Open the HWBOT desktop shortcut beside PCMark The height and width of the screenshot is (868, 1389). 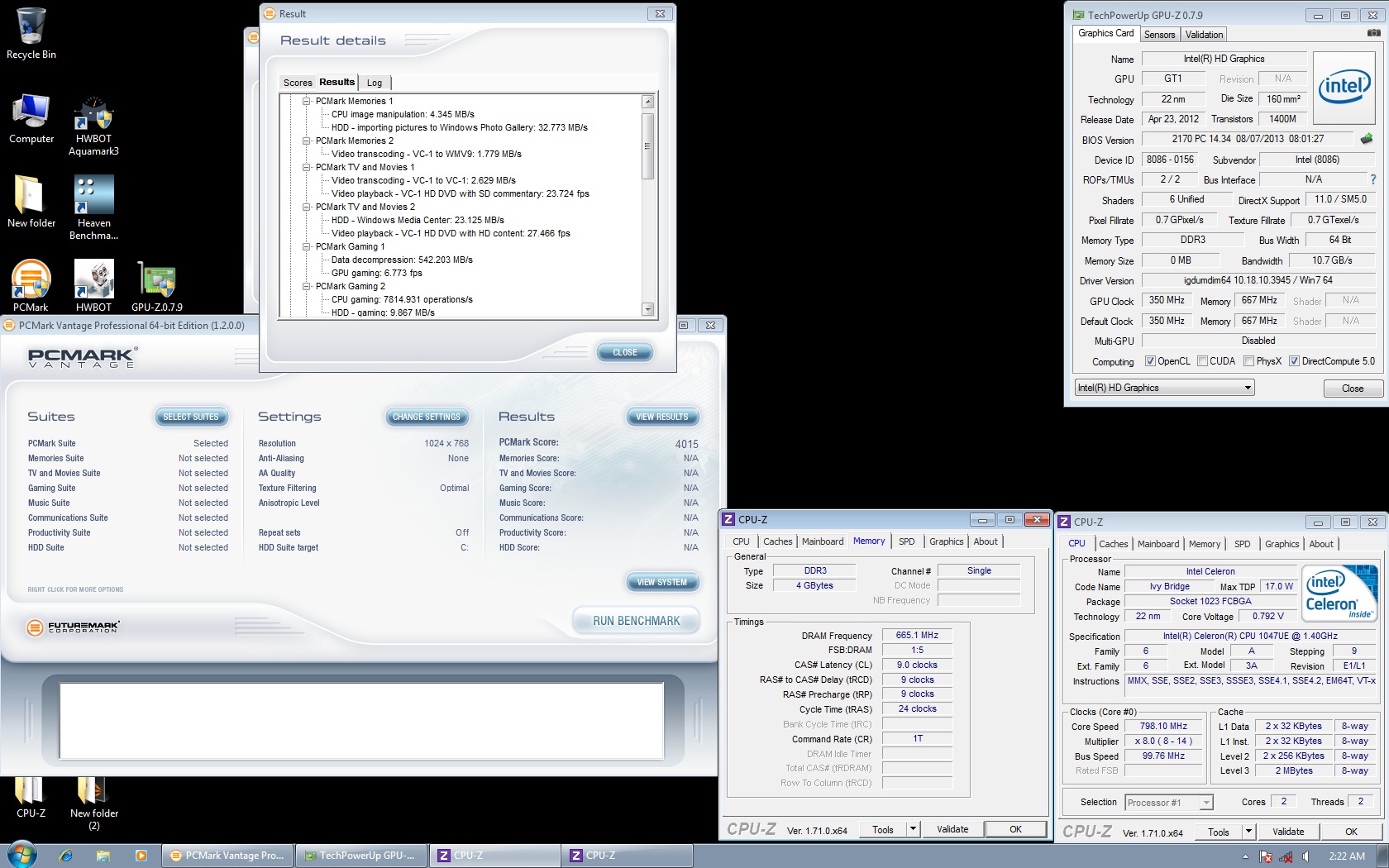[93, 285]
